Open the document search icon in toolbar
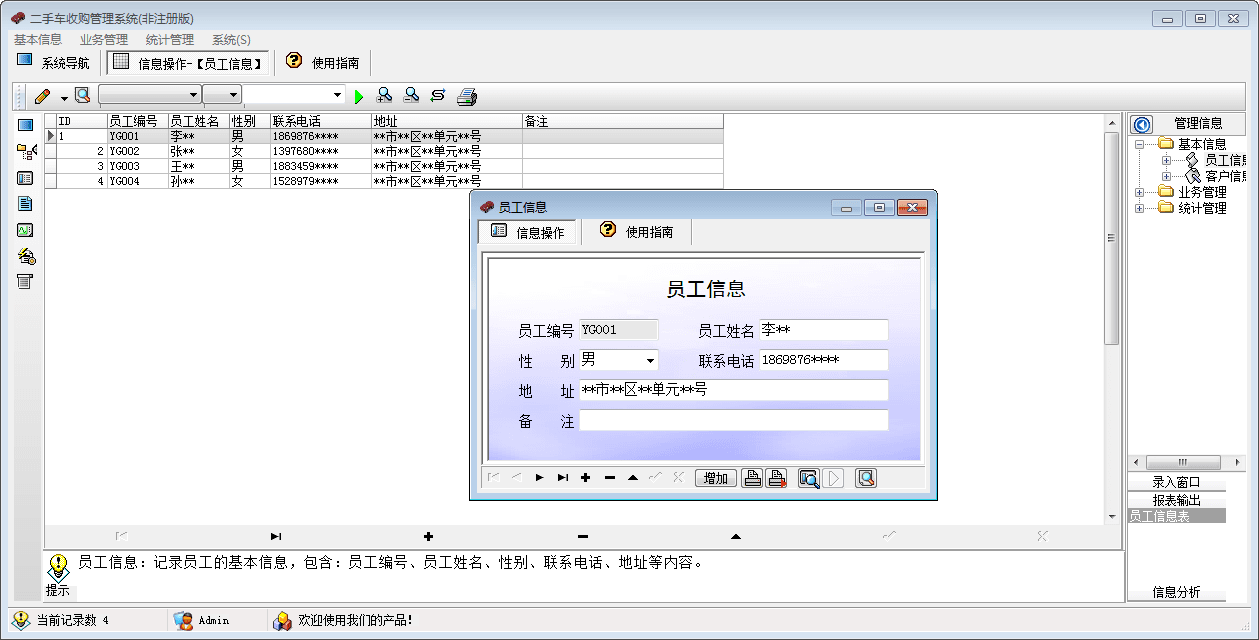The width and height of the screenshot is (1259, 640). [x=82, y=95]
